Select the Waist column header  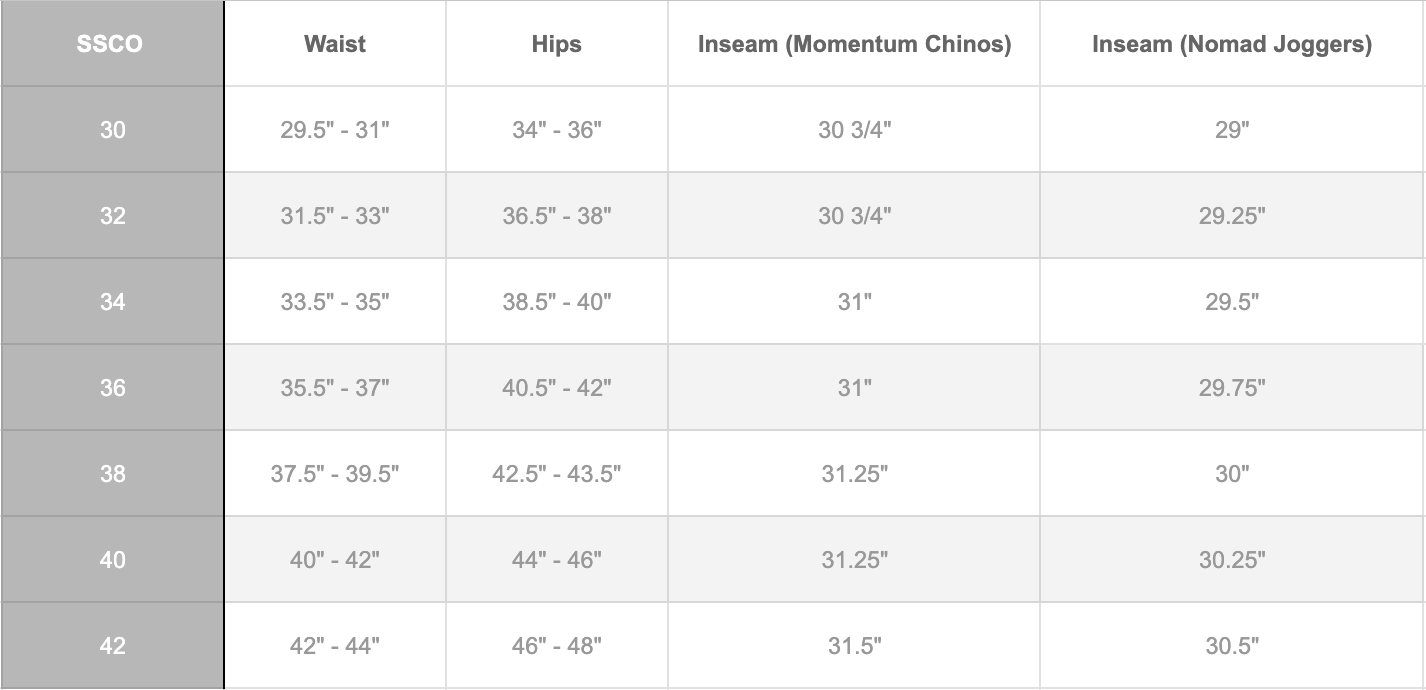click(335, 44)
